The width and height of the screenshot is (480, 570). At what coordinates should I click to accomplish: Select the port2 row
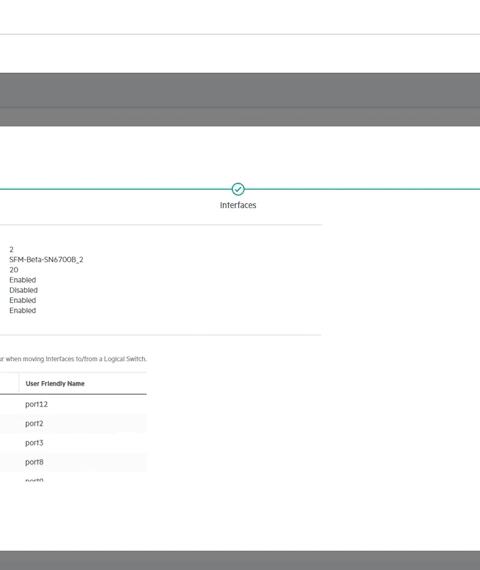pos(73,424)
